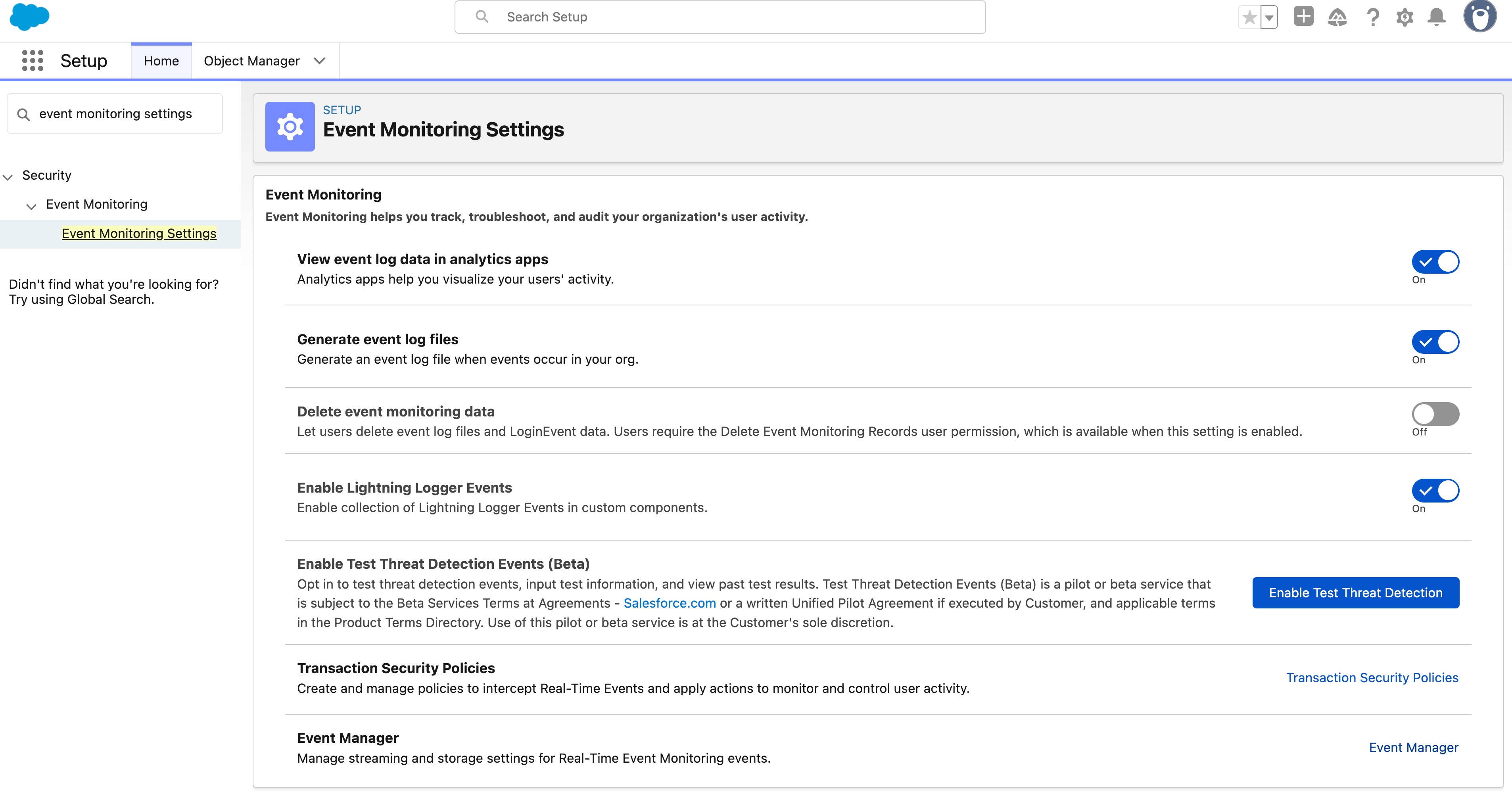
Task: Expand Object Manager tab dropdown chevron
Action: click(319, 61)
